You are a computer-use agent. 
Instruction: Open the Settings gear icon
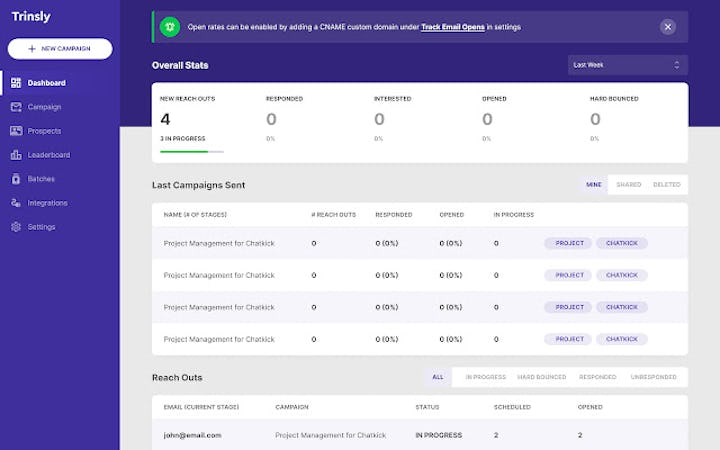pos(16,227)
